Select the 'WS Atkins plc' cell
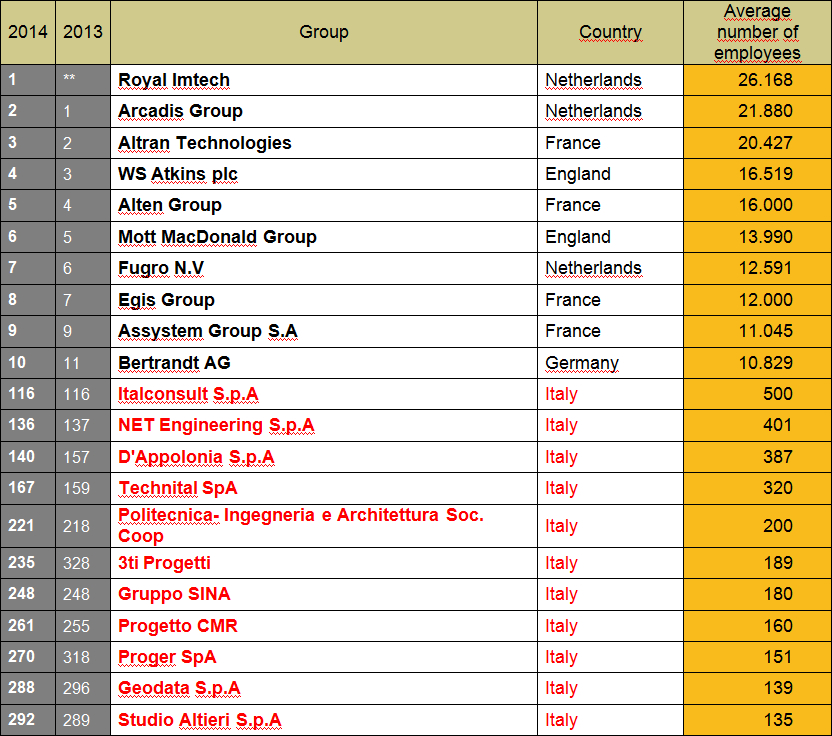Screen dimensions: 832x736 coord(324,174)
